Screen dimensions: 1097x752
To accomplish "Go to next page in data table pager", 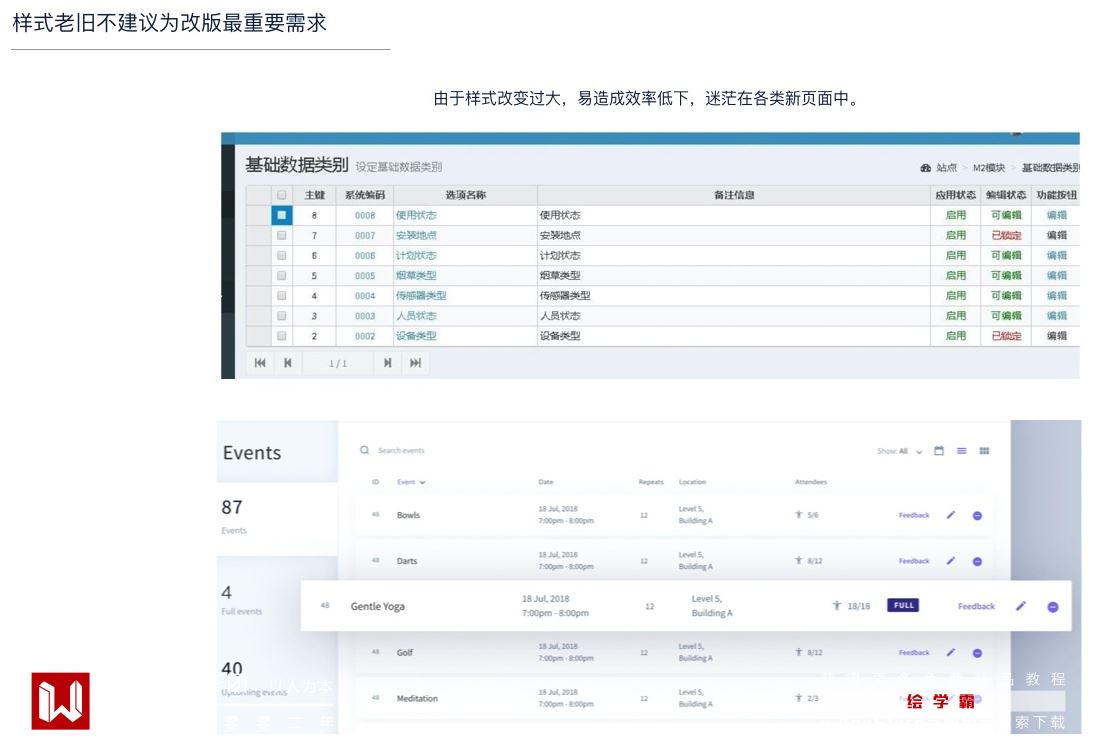I will [387, 363].
